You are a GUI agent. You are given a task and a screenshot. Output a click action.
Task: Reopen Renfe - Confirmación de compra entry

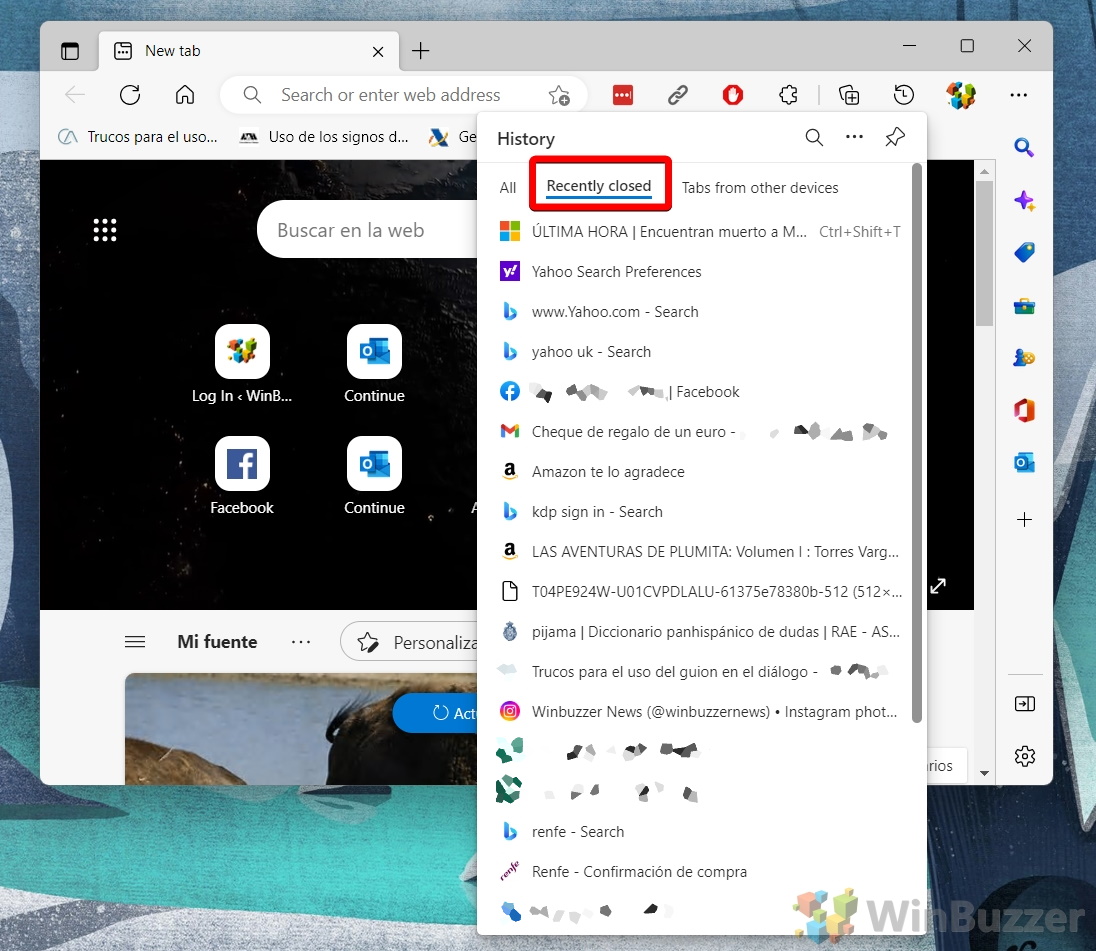click(700, 871)
